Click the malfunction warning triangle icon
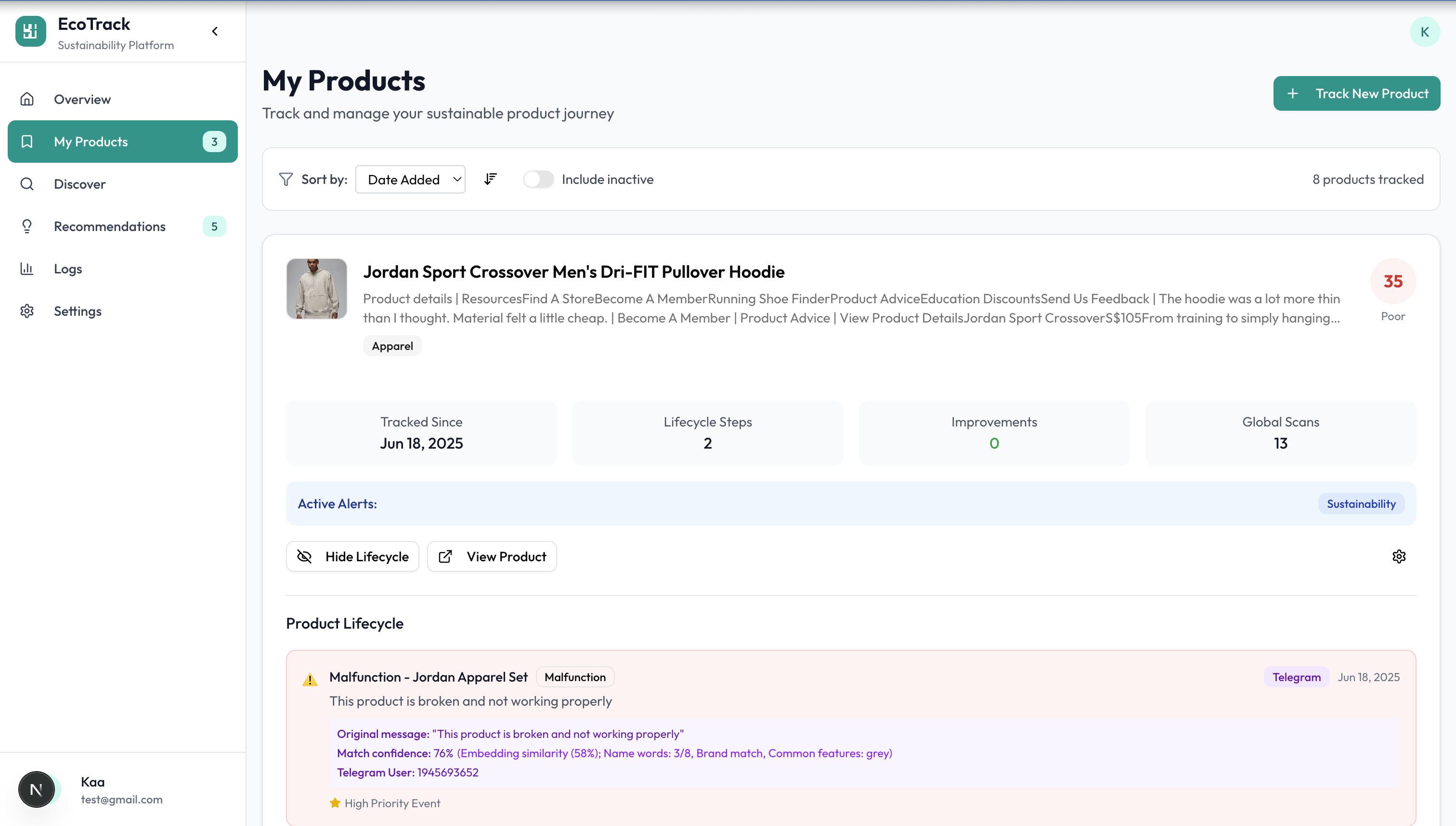 tap(310, 679)
